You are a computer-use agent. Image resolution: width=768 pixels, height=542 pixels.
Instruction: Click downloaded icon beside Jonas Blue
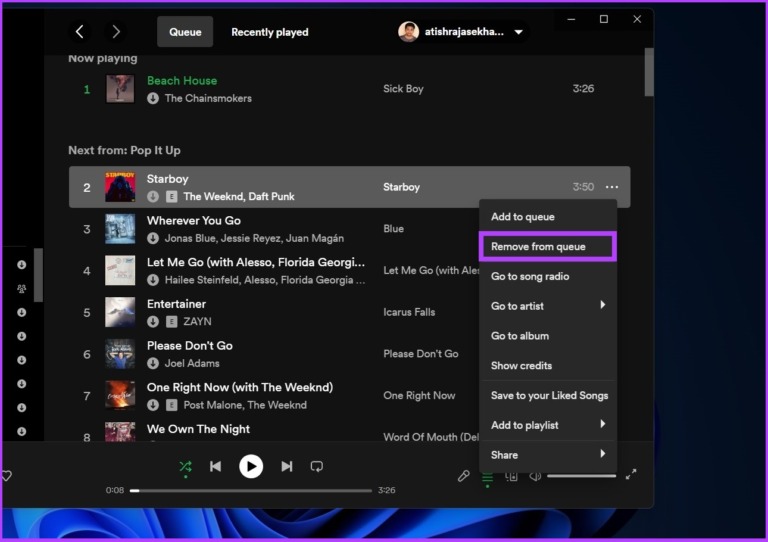click(x=153, y=238)
